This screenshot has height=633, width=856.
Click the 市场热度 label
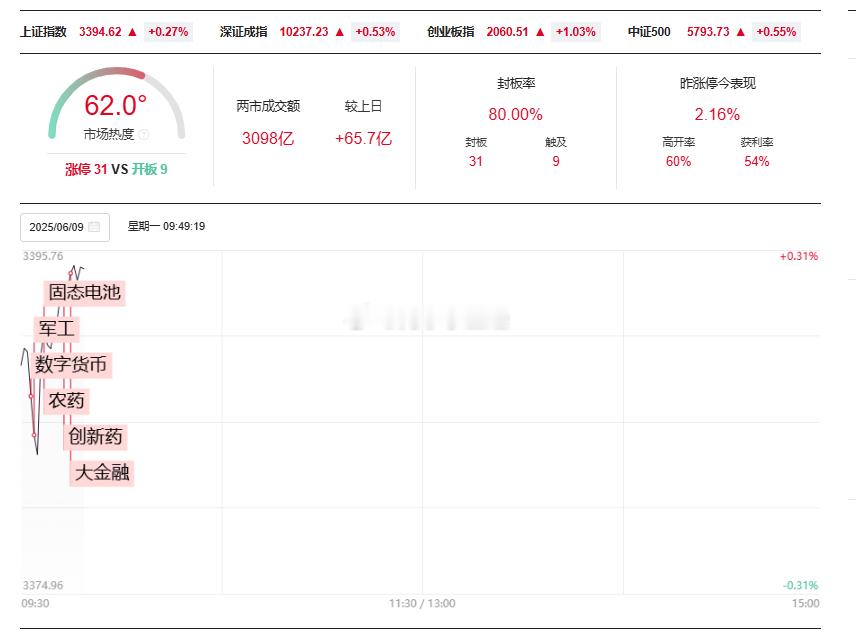click(x=109, y=134)
